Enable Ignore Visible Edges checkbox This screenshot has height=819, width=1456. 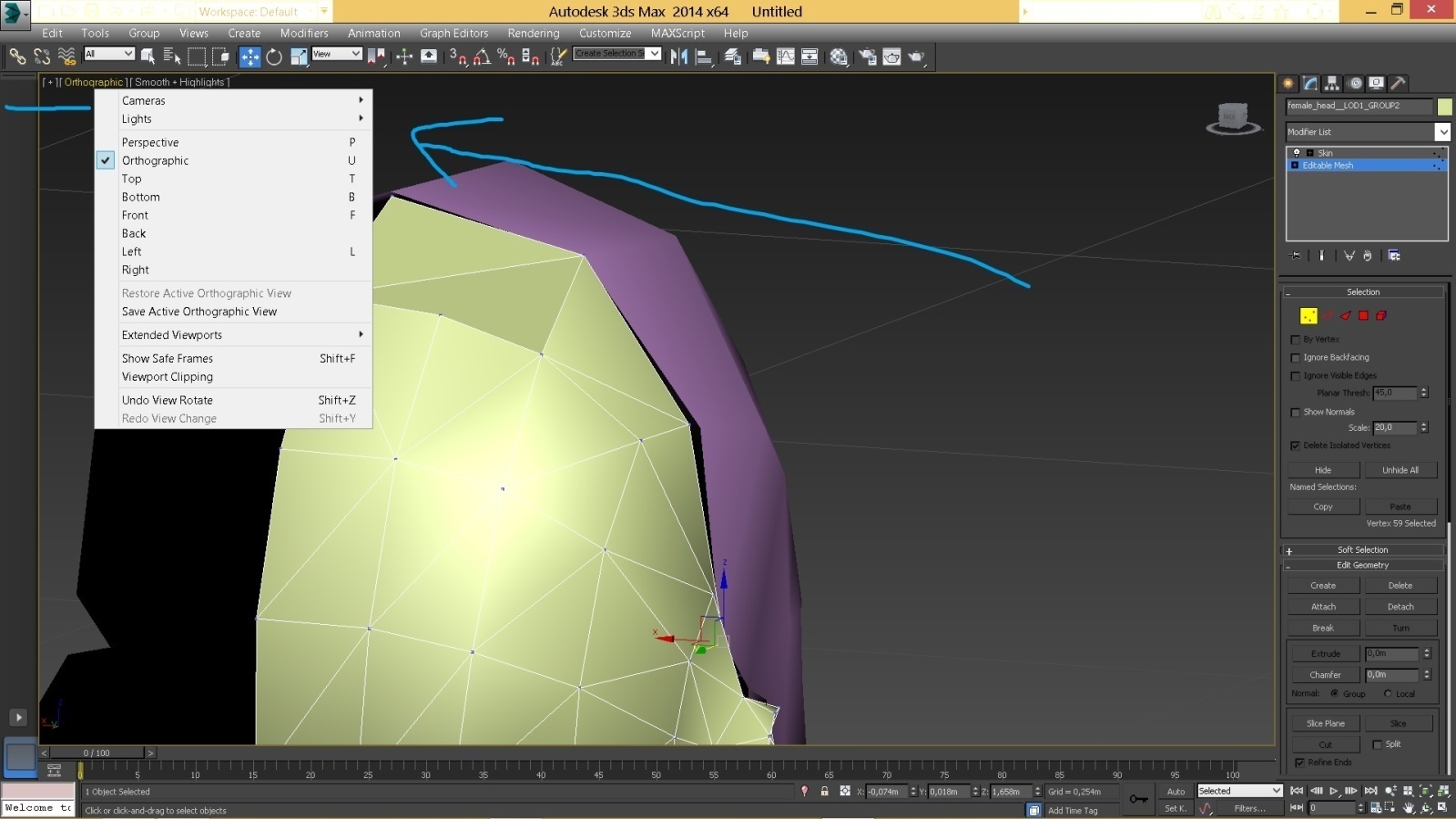click(1295, 376)
